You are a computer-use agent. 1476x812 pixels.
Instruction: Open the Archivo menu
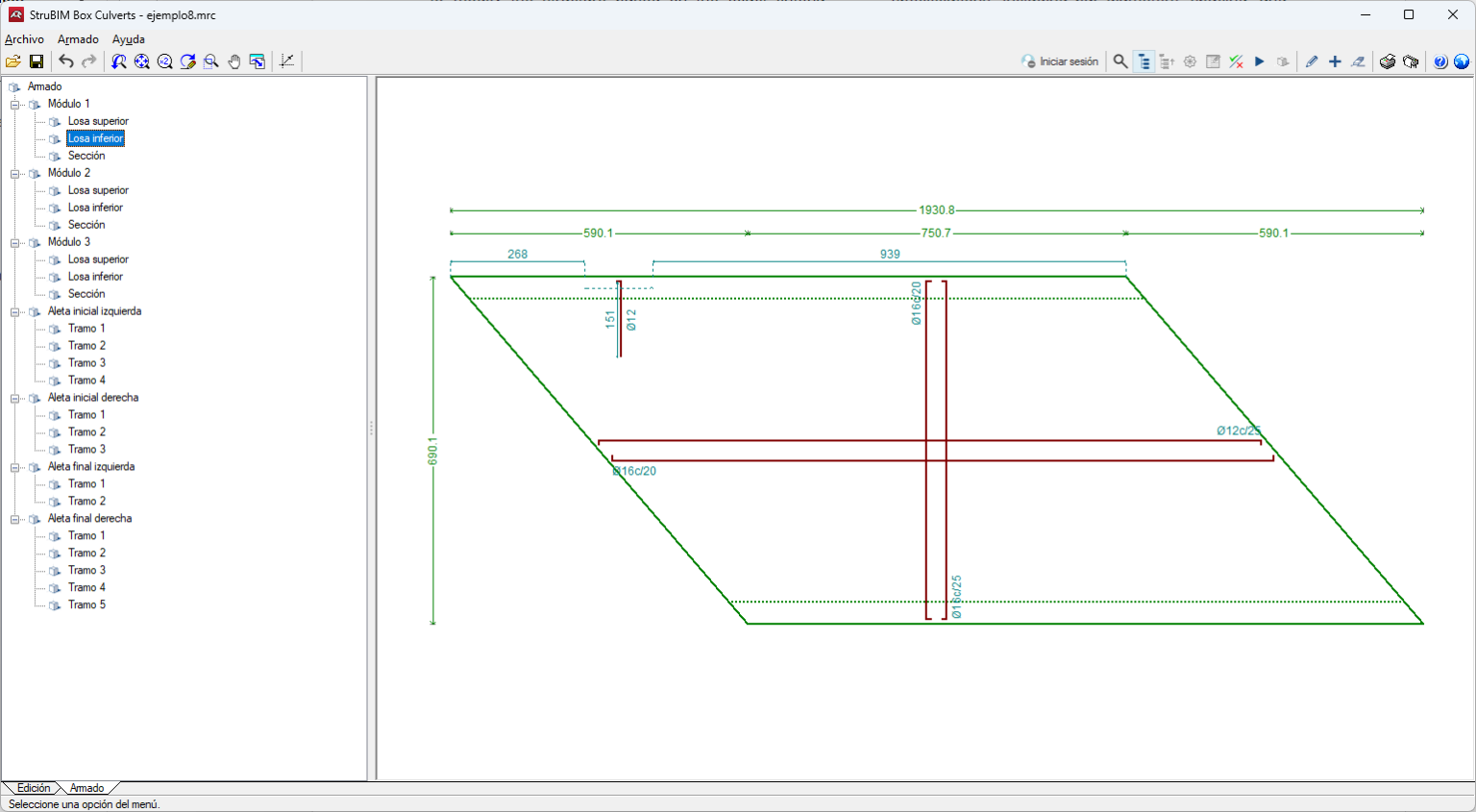23,38
